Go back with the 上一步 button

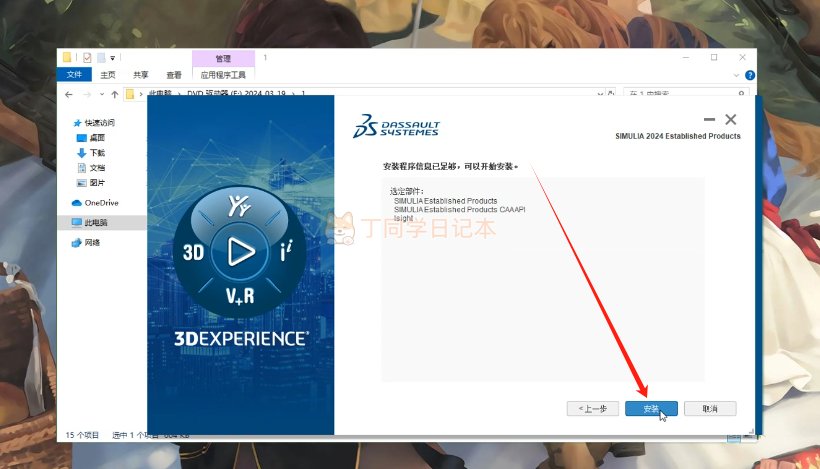click(x=592, y=409)
